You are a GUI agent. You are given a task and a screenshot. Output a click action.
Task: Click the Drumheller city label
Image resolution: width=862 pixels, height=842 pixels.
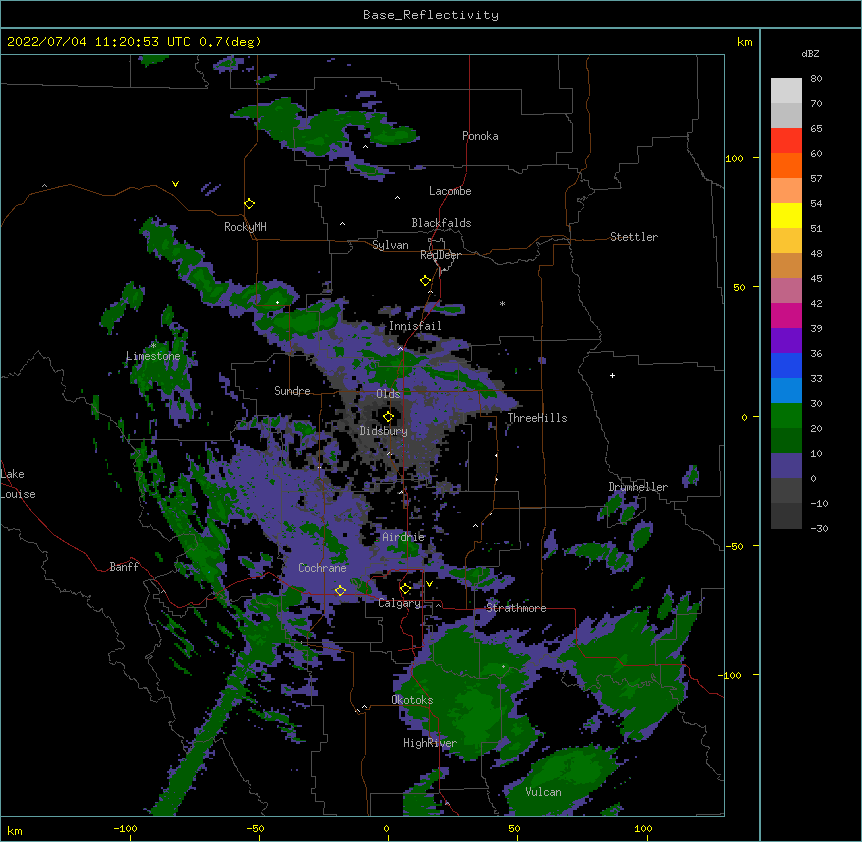coord(638,487)
